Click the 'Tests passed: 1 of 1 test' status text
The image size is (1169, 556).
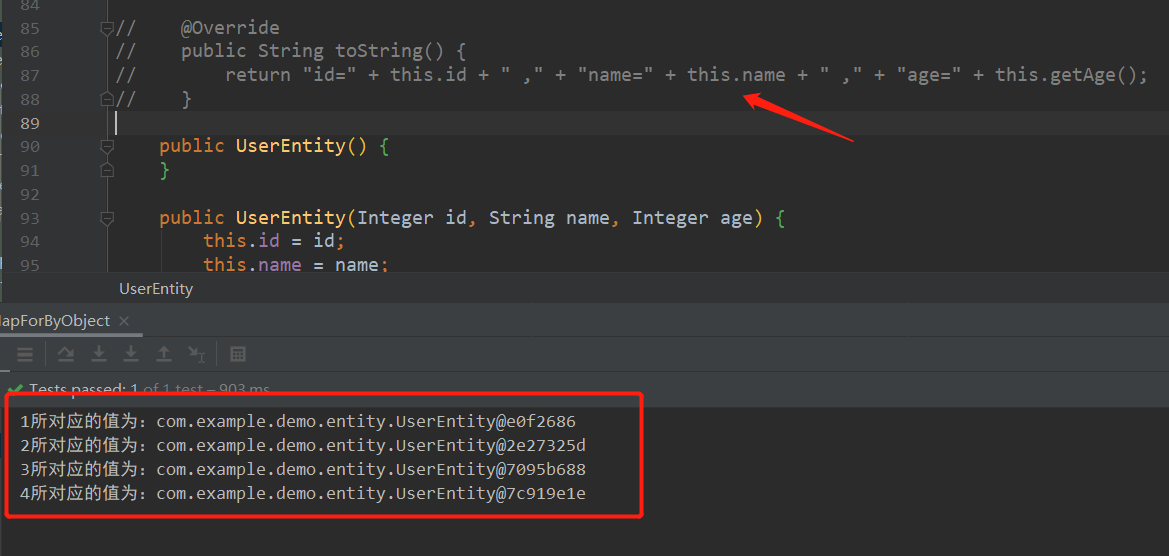(x=149, y=389)
